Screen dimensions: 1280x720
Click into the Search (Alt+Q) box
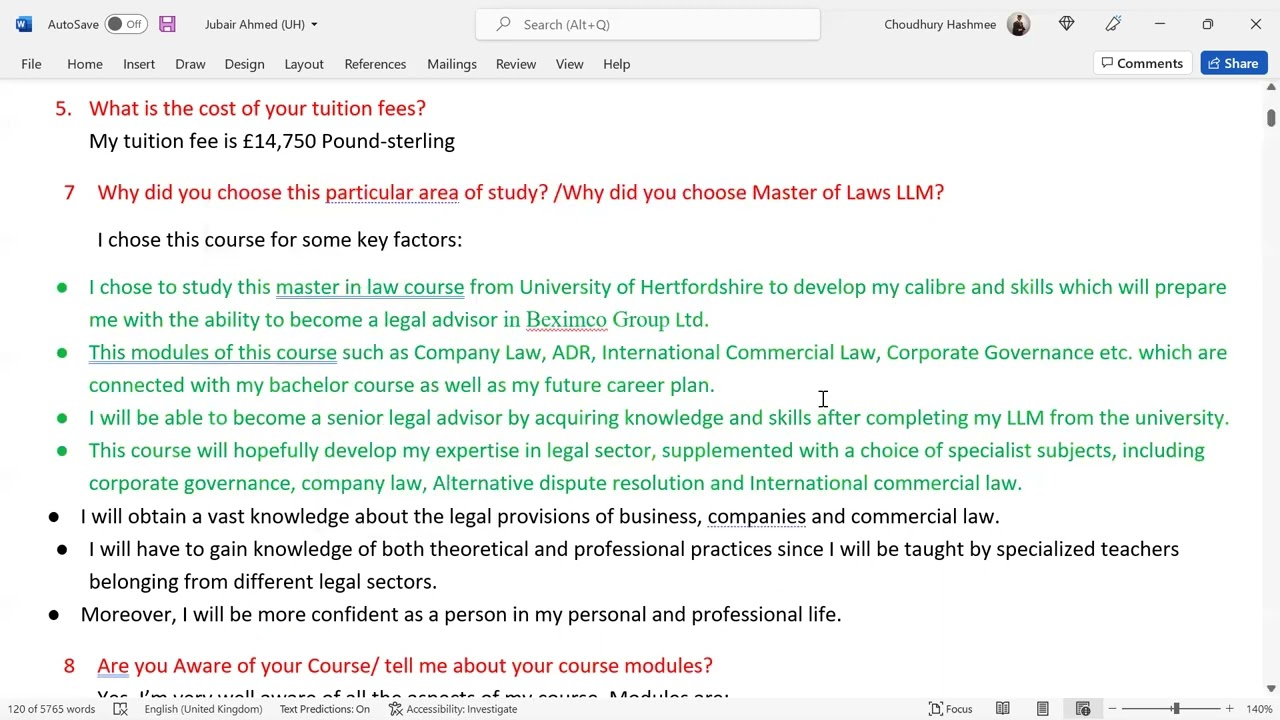(x=648, y=24)
